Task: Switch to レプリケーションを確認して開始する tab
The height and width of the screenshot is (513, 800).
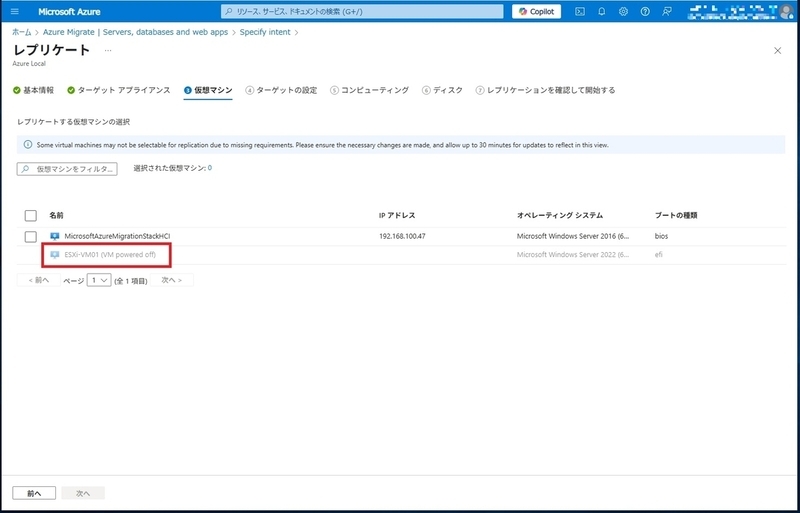Action: coord(545,90)
